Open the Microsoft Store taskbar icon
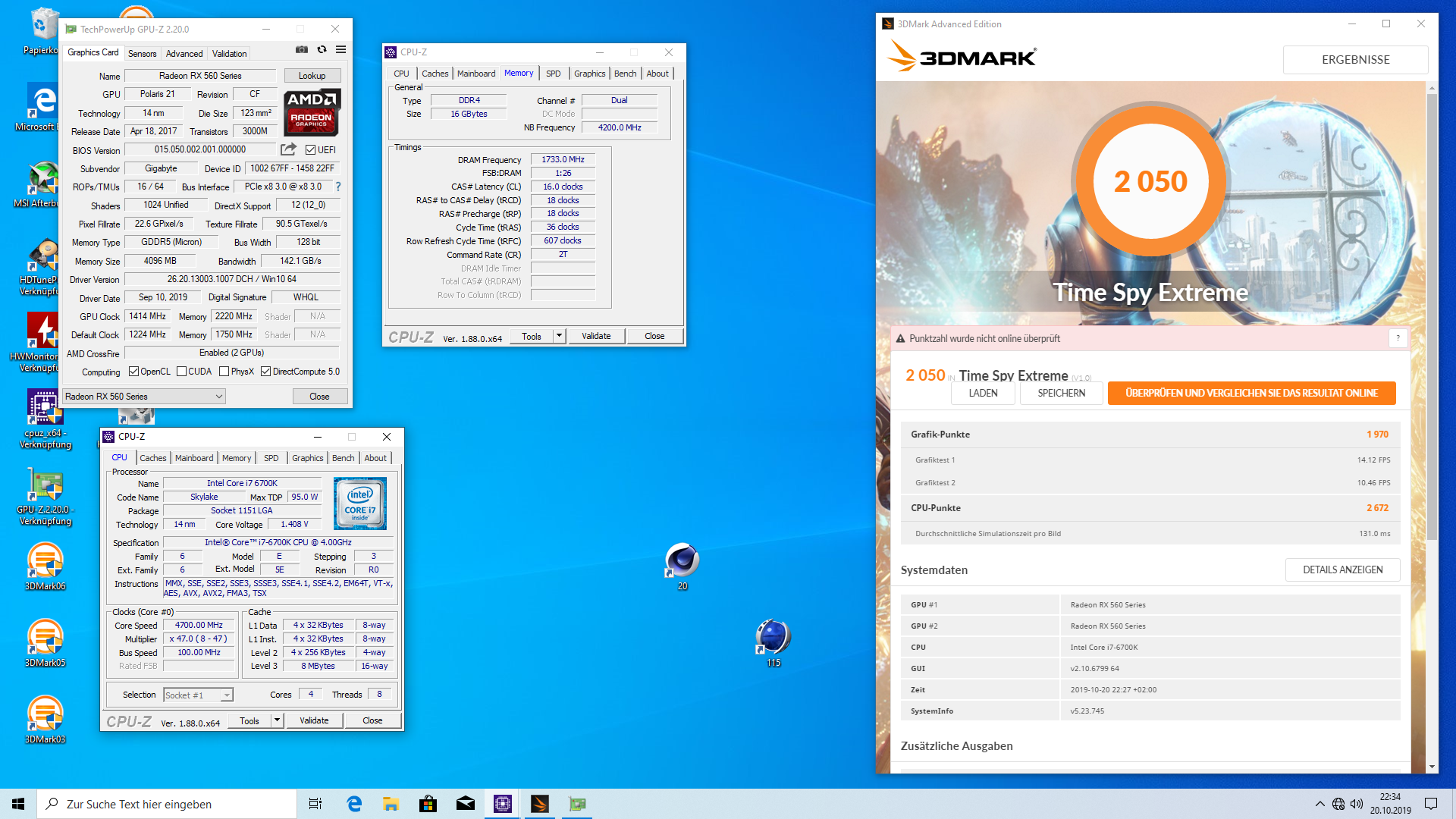 point(428,804)
